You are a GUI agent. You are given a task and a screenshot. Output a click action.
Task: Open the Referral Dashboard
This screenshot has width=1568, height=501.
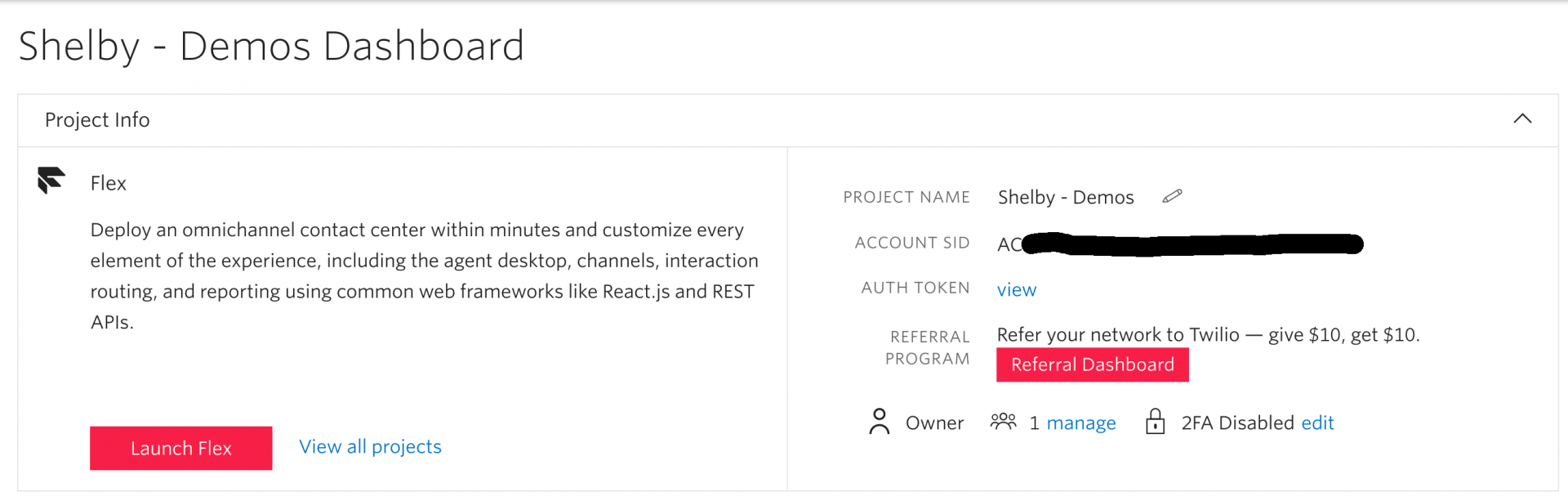1093,365
